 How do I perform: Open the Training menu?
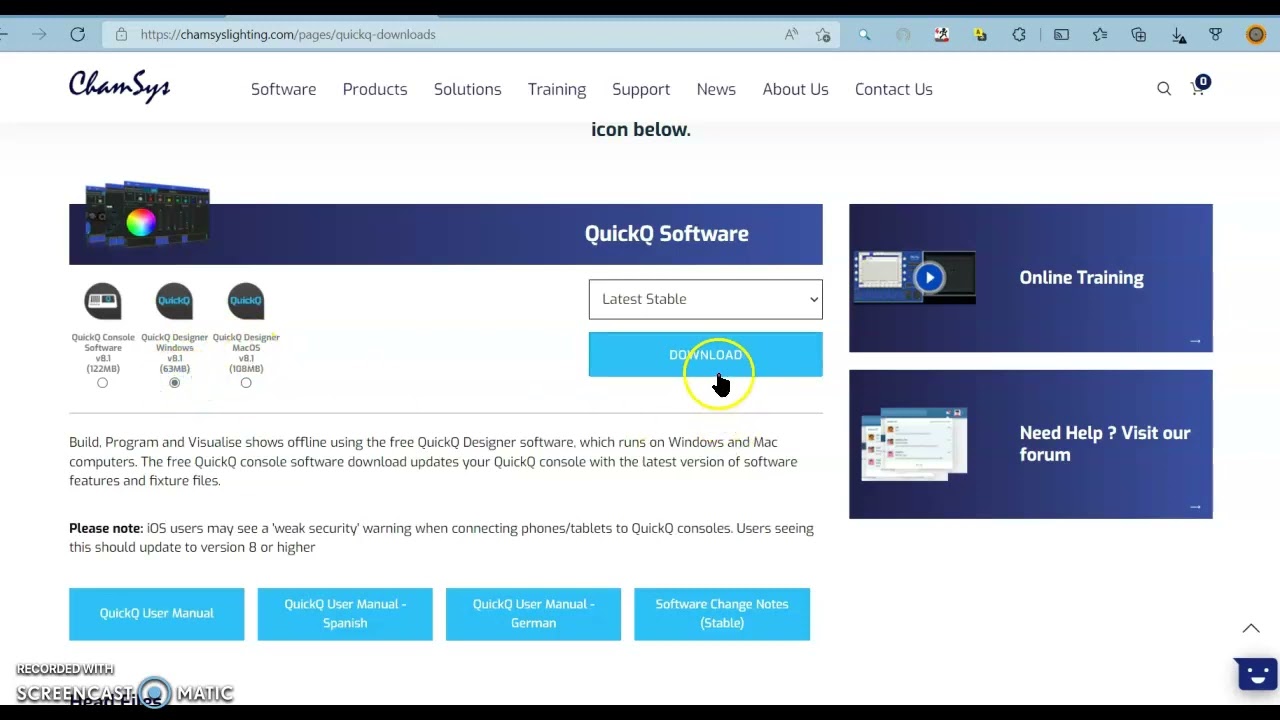557,89
